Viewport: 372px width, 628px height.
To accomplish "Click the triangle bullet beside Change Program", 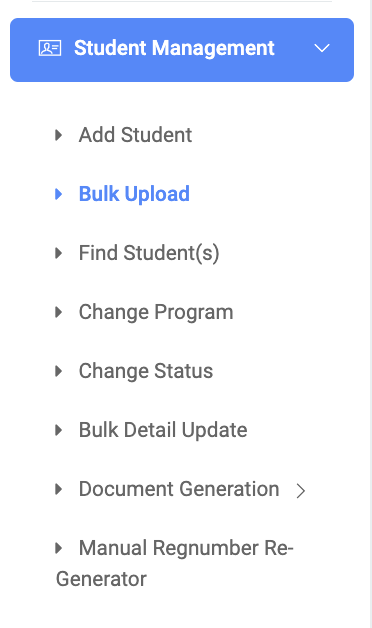I will click(x=58, y=312).
